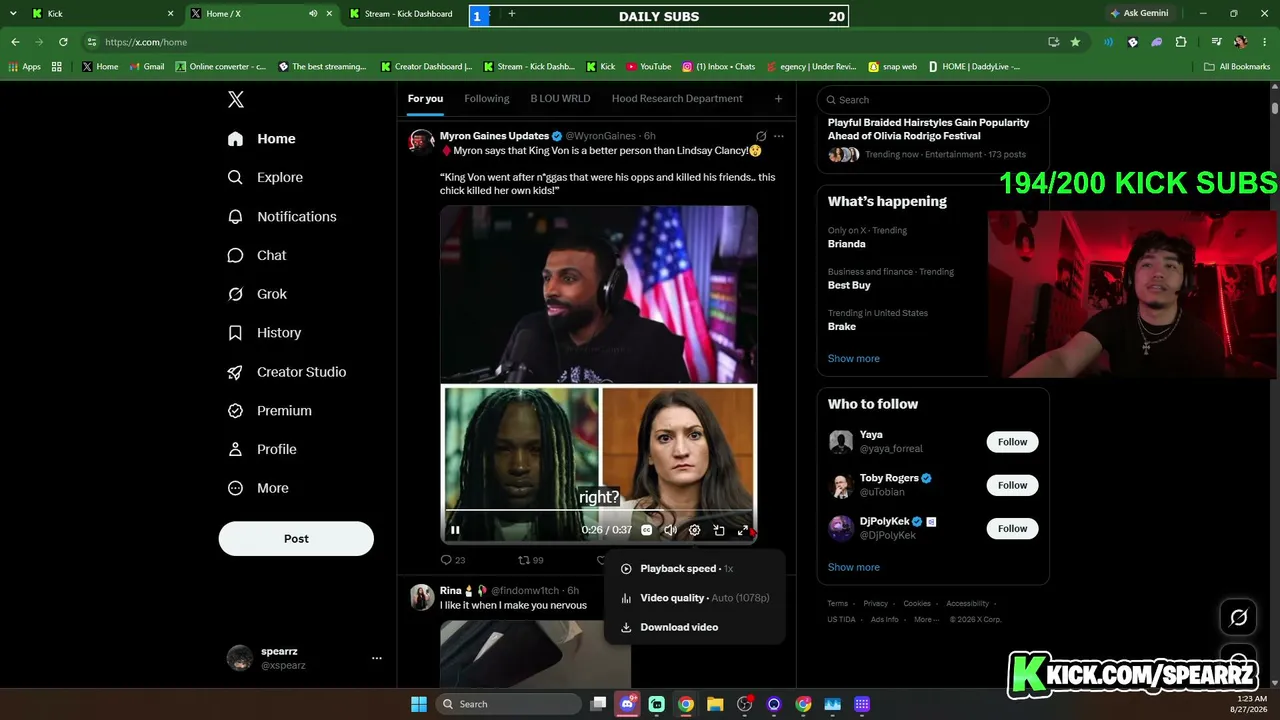The image size is (1280, 720).
Task: Click the video progress bar
Action: (598, 511)
